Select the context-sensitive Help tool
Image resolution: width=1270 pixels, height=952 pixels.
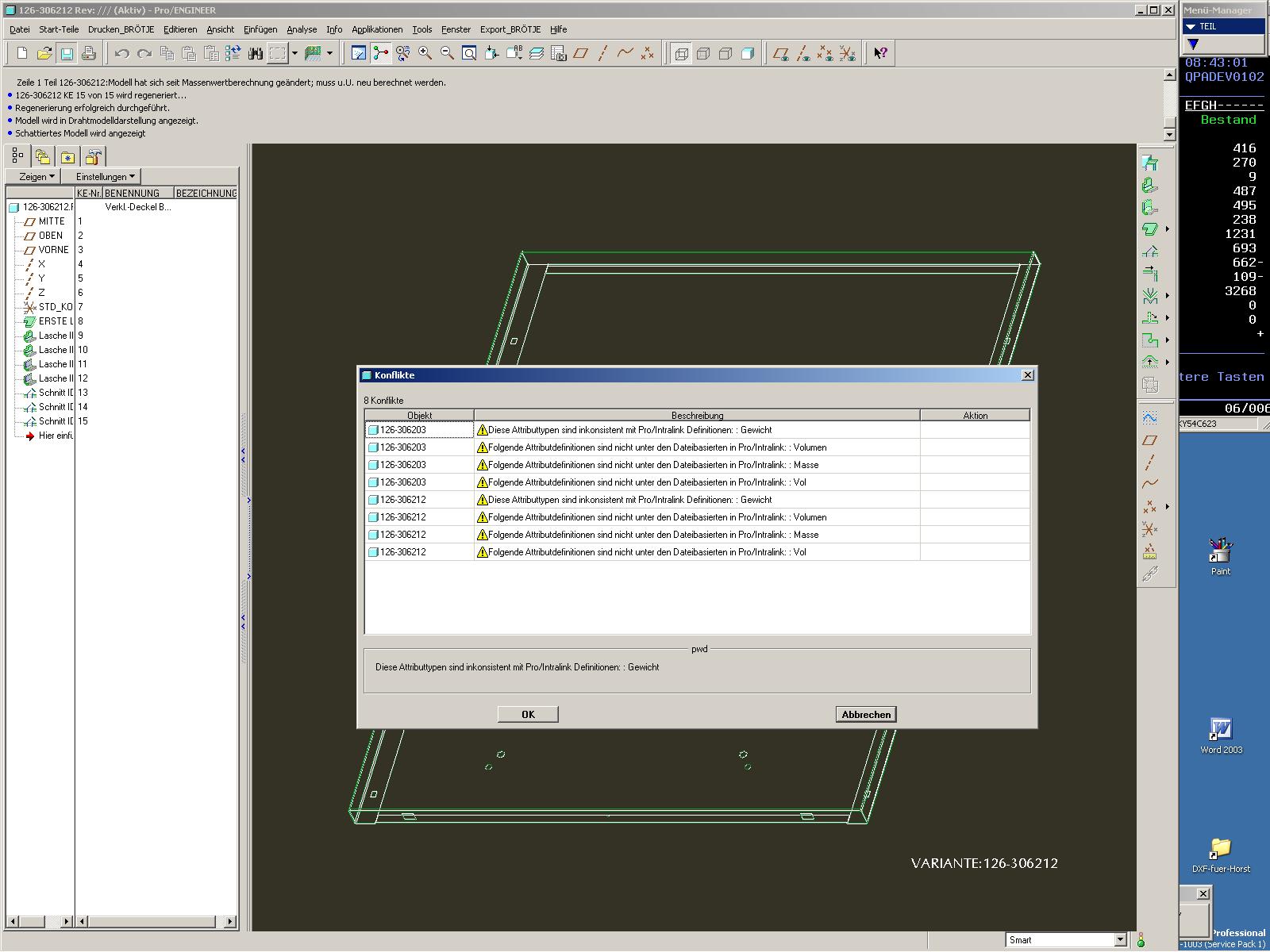tap(878, 52)
